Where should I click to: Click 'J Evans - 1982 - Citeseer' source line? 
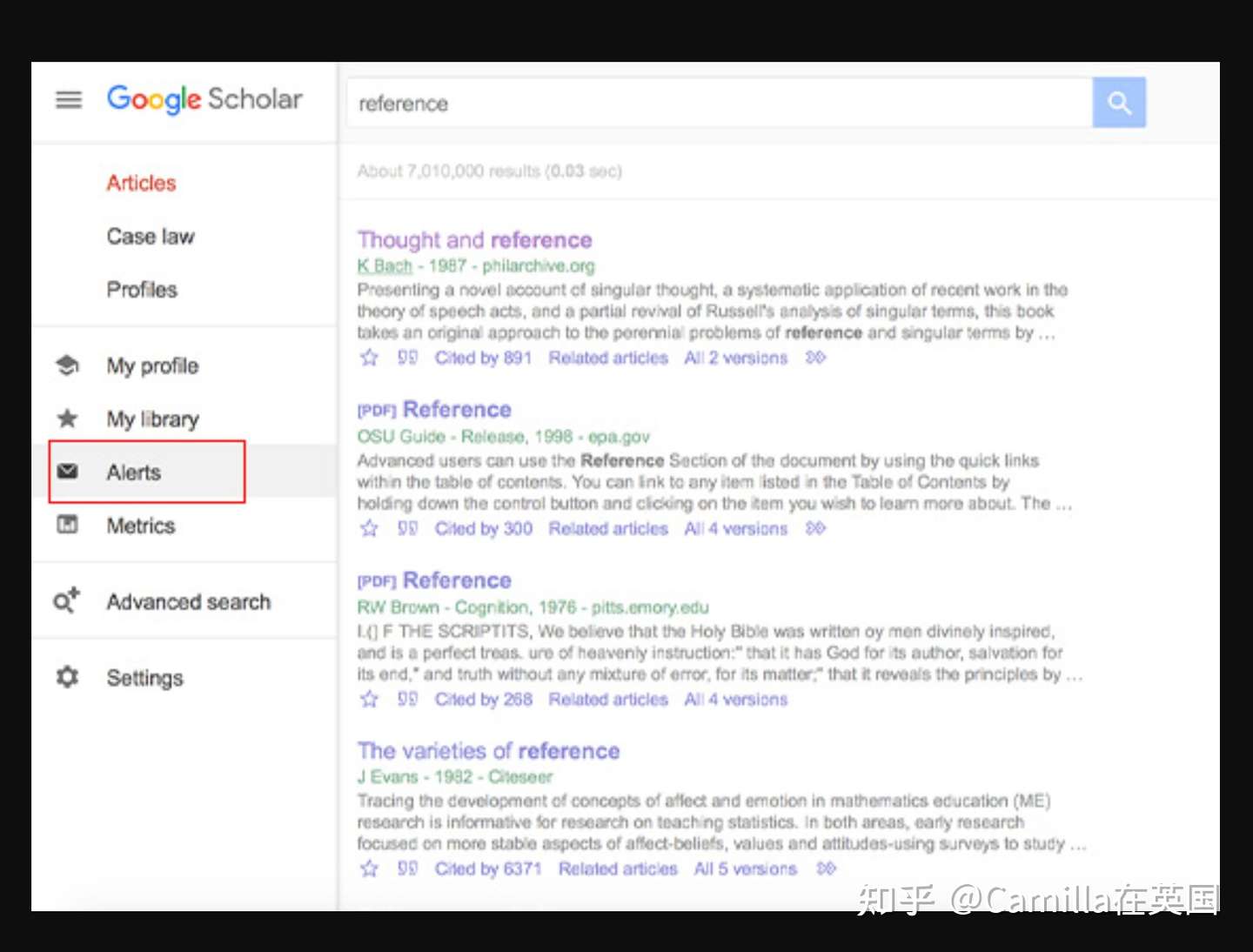(x=454, y=776)
